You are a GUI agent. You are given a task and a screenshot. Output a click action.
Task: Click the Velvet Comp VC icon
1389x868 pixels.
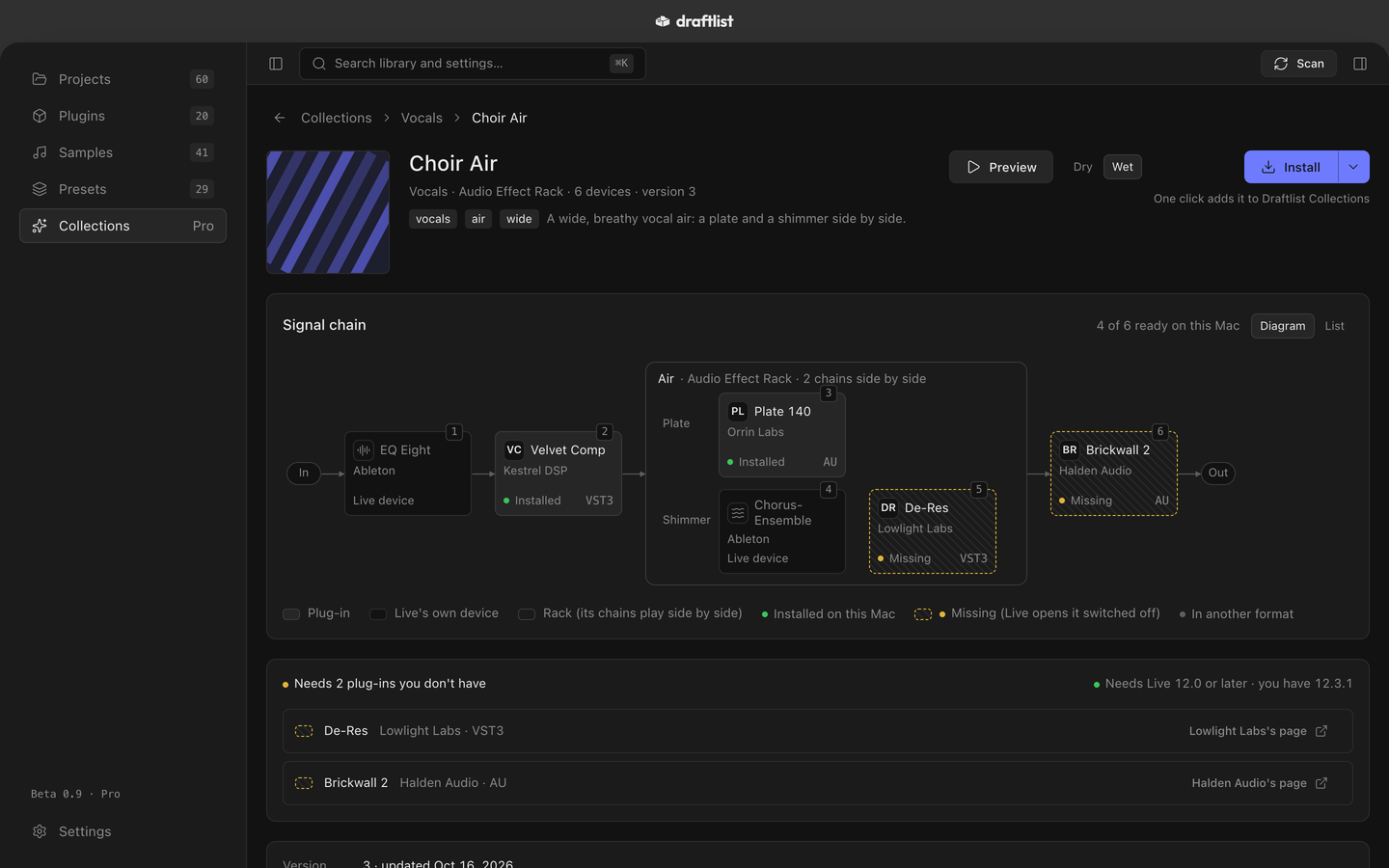pos(514,449)
